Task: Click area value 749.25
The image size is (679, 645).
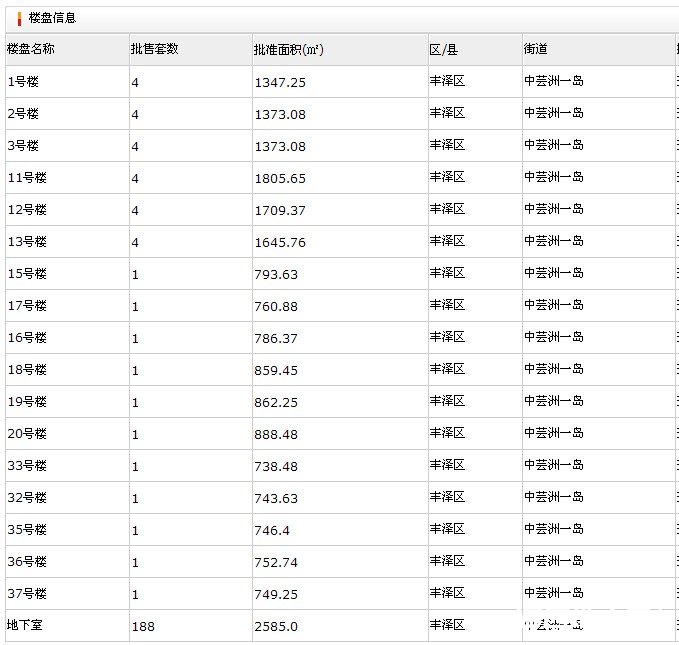Action: click(276, 594)
